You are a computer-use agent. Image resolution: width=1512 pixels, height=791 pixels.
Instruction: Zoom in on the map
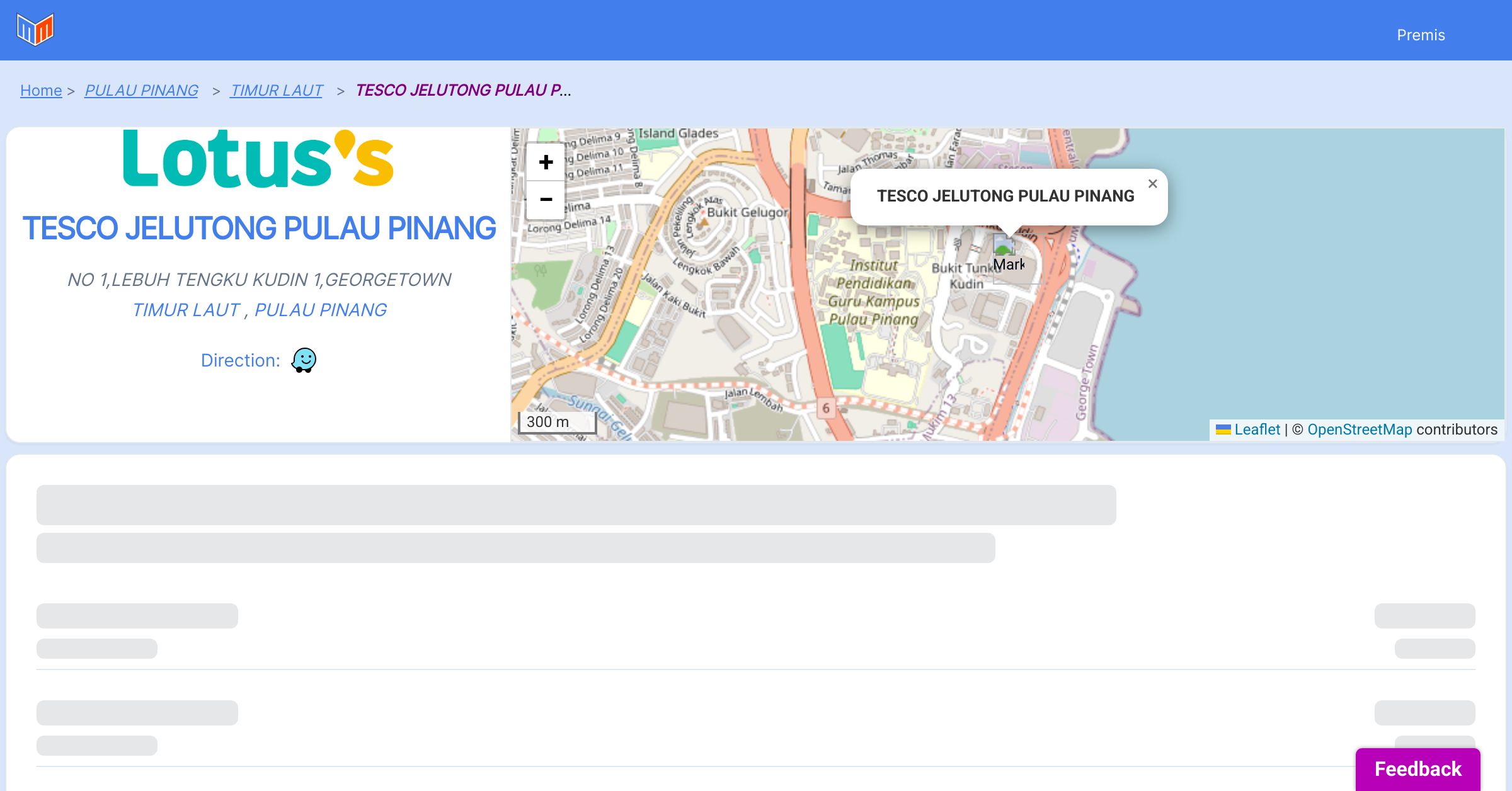point(546,162)
